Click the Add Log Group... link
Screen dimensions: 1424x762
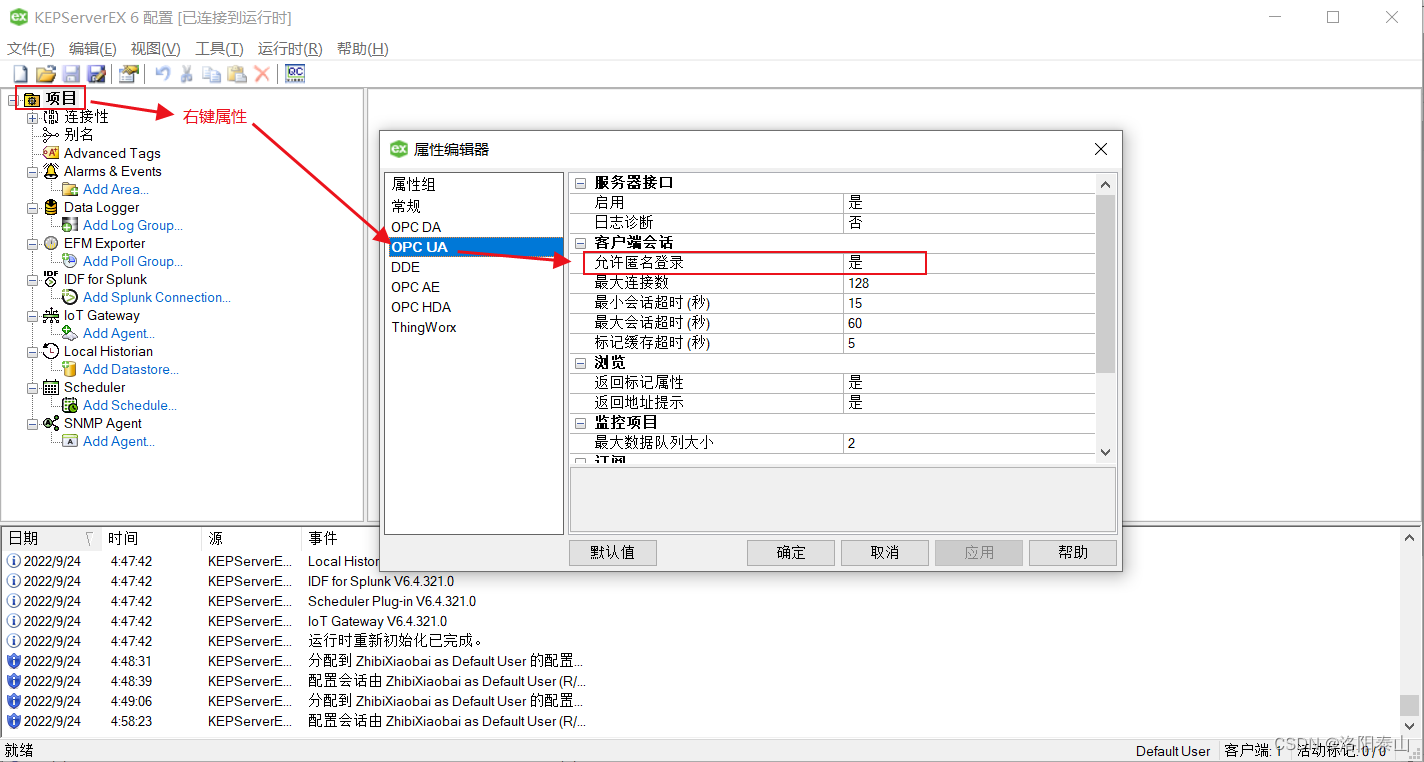(133, 225)
